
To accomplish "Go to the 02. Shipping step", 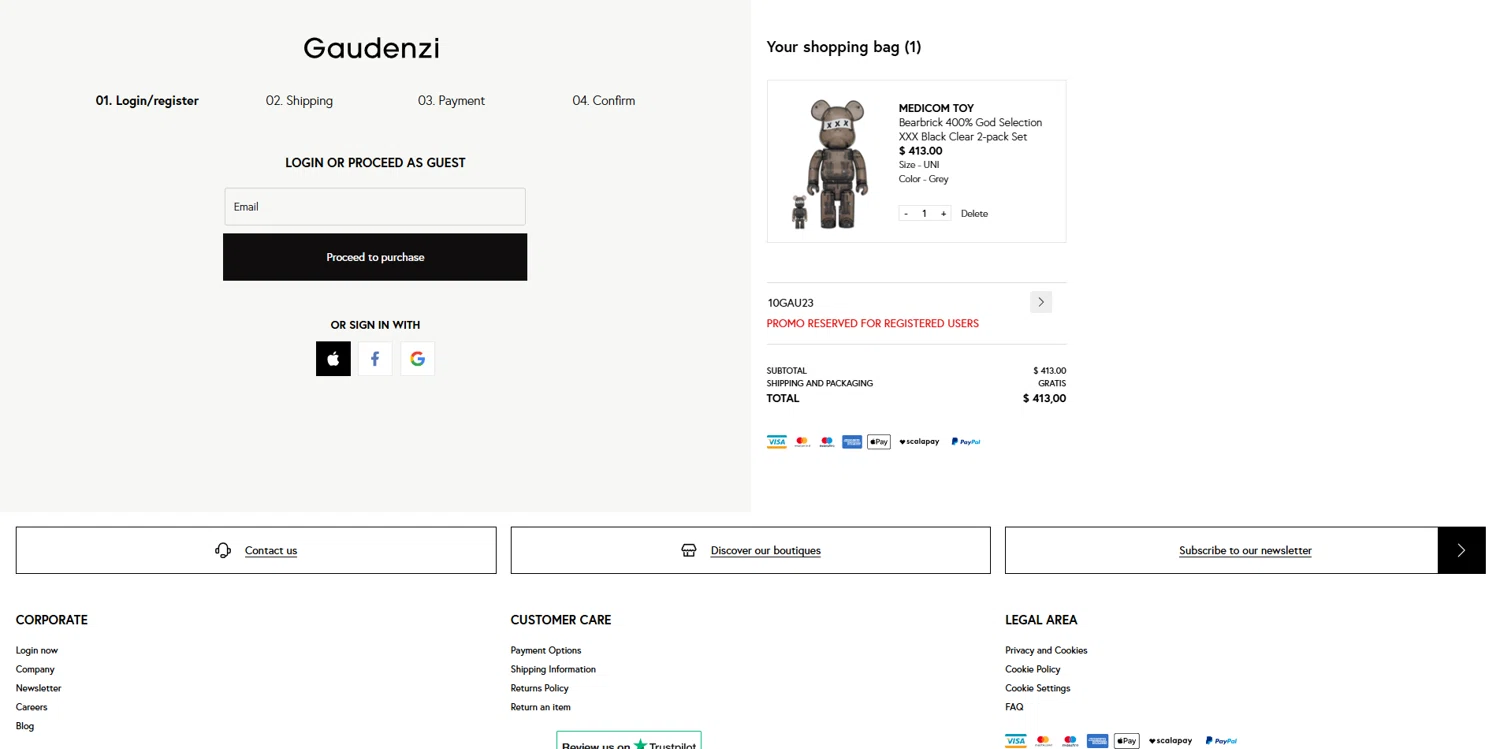I will point(299,100).
